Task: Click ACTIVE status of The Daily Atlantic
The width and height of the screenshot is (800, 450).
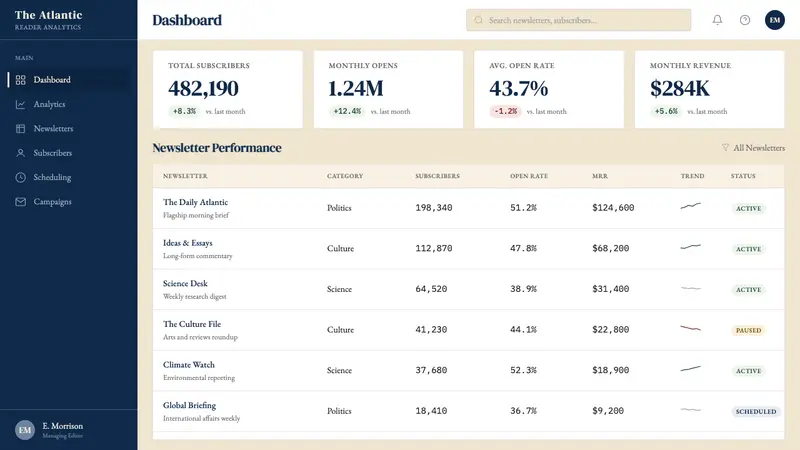Action: 748,208
